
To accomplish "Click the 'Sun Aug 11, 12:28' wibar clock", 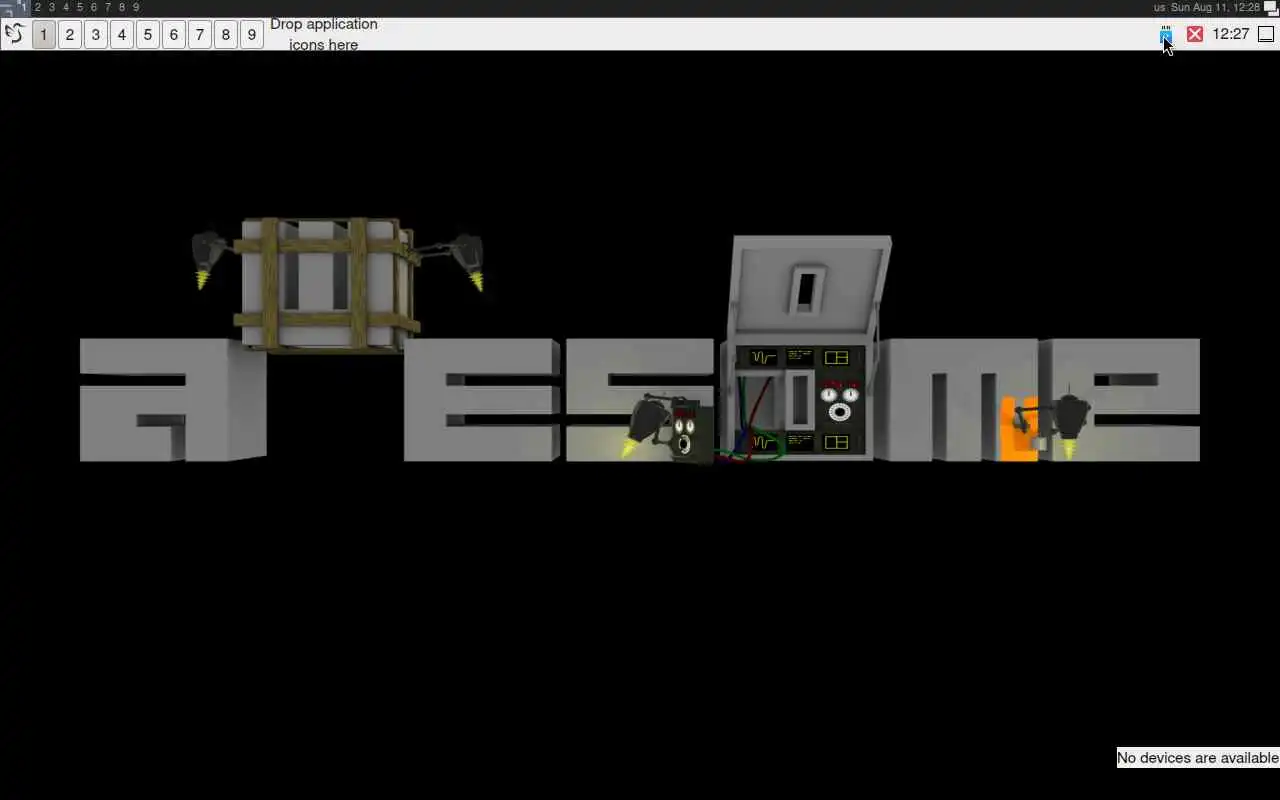I will (1215, 7).
